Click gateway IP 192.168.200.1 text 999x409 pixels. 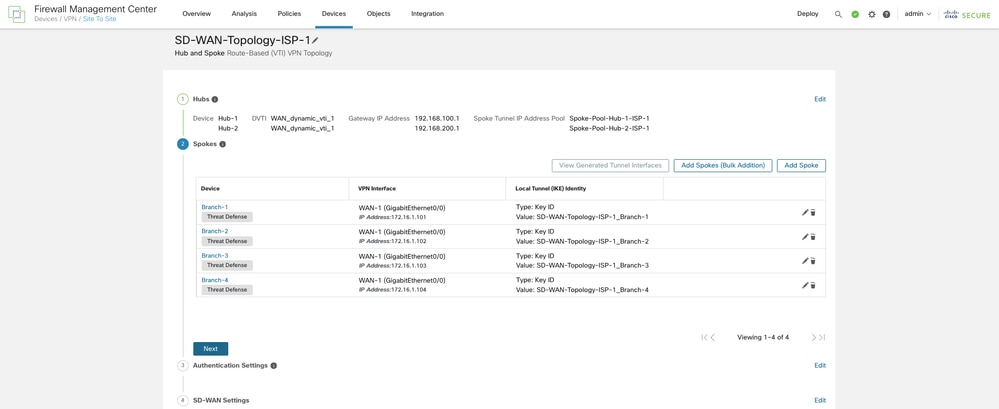click(437, 128)
